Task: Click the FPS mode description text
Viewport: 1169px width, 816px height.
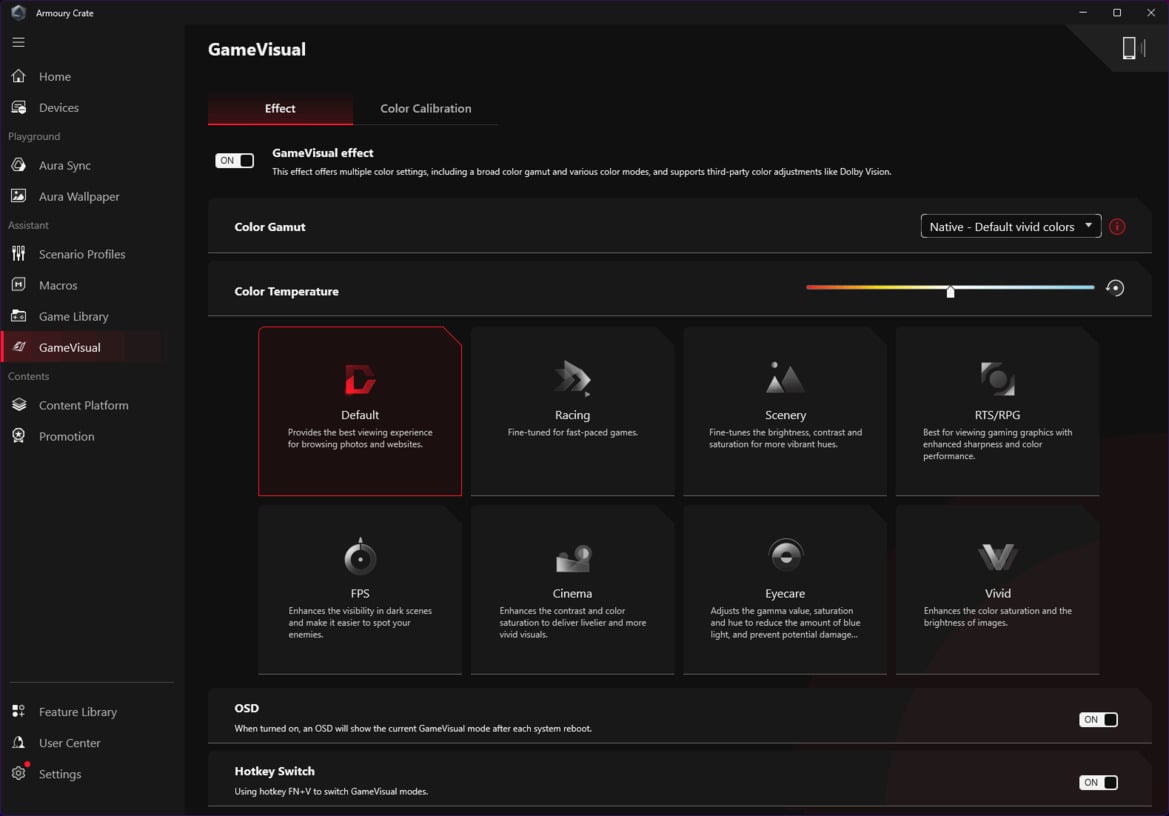Action: tap(360, 623)
